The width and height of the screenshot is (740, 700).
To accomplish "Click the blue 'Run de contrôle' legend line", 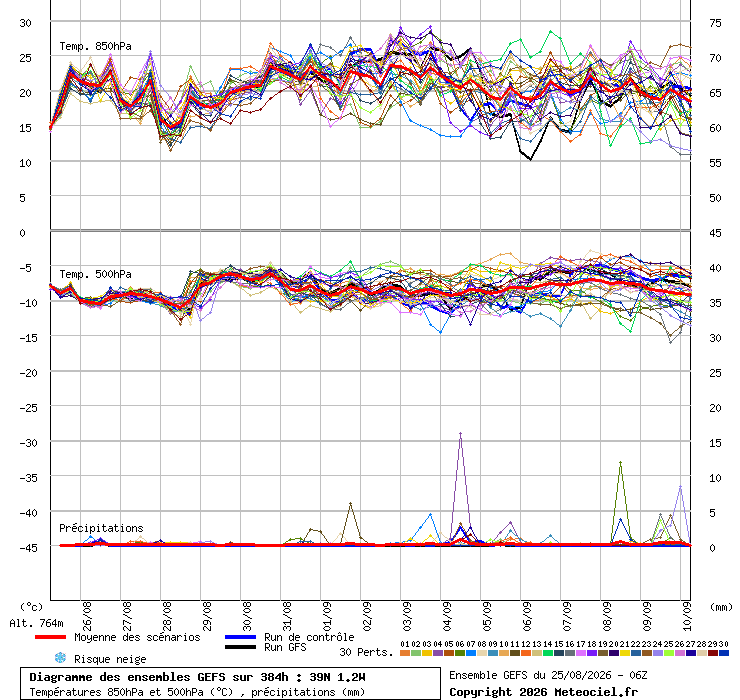I will coord(241,637).
